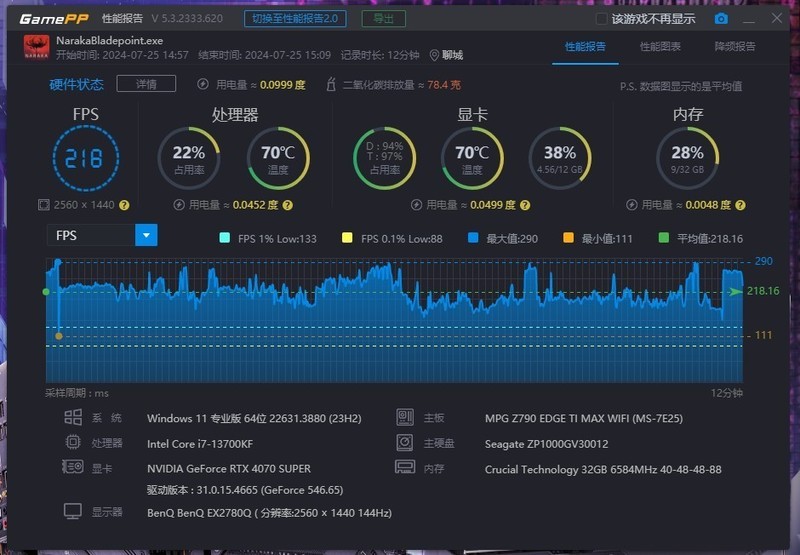Open hardware 详情 details button
800x555 pixels.
tap(146, 84)
